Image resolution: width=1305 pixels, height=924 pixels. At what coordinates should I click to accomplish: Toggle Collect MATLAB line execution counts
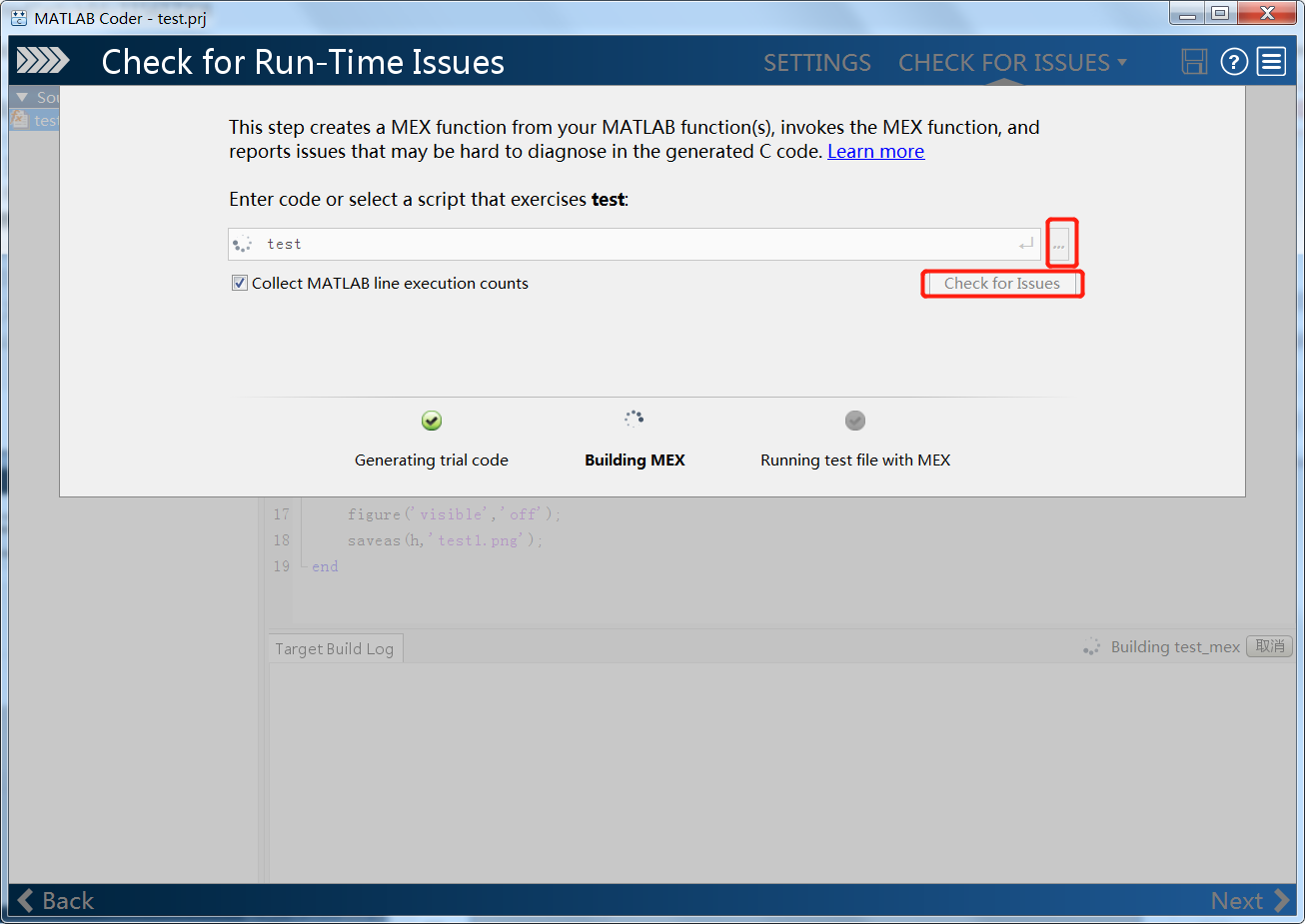click(240, 284)
